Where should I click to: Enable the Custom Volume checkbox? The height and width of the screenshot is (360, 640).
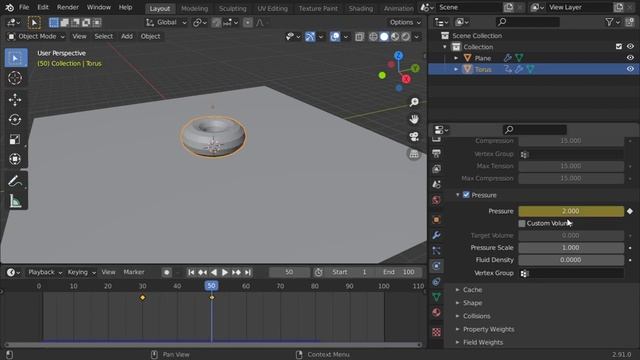(522, 223)
